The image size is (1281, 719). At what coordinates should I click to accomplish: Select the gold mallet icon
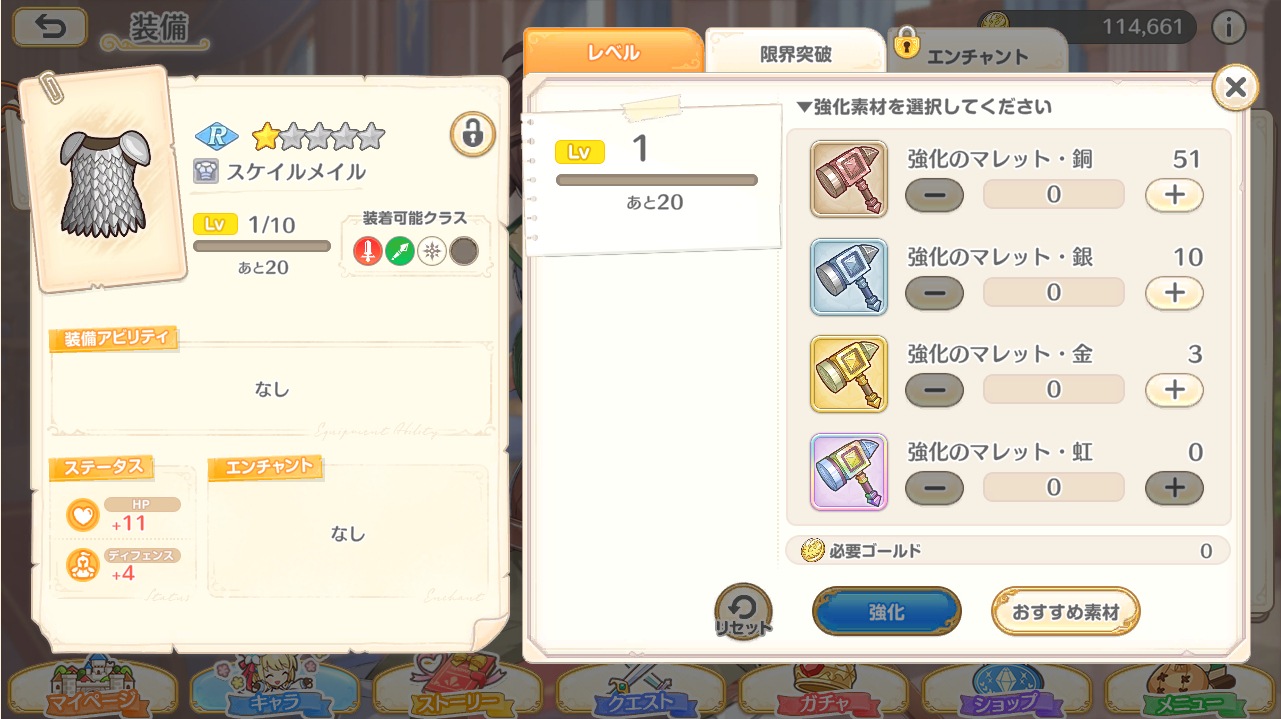(x=849, y=374)
